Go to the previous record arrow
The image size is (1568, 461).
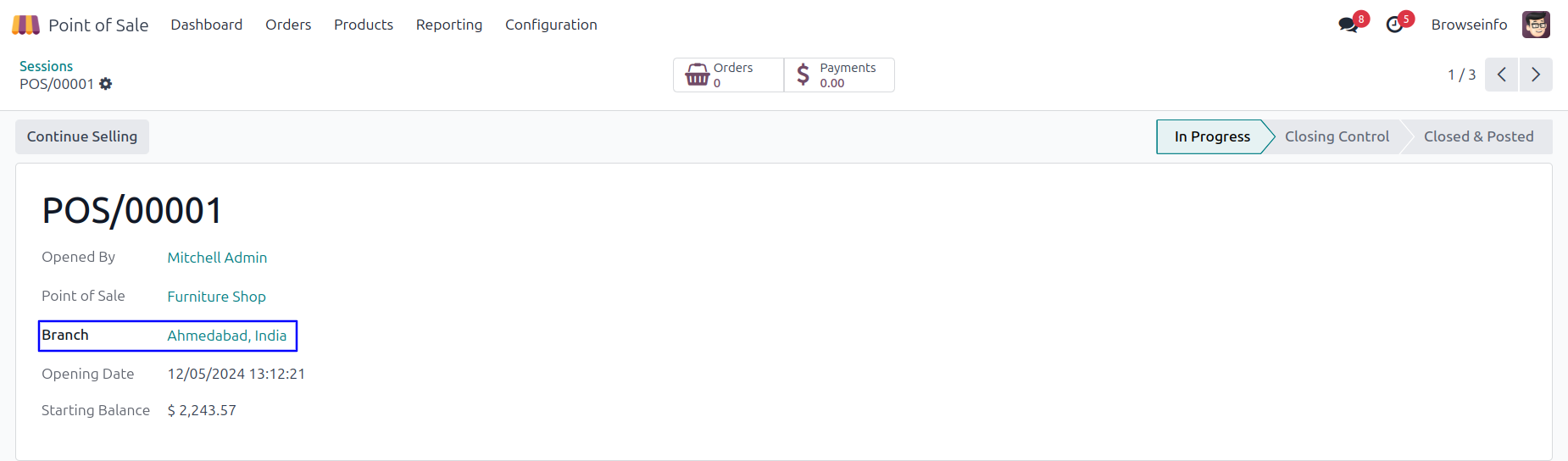[1501, 75]
